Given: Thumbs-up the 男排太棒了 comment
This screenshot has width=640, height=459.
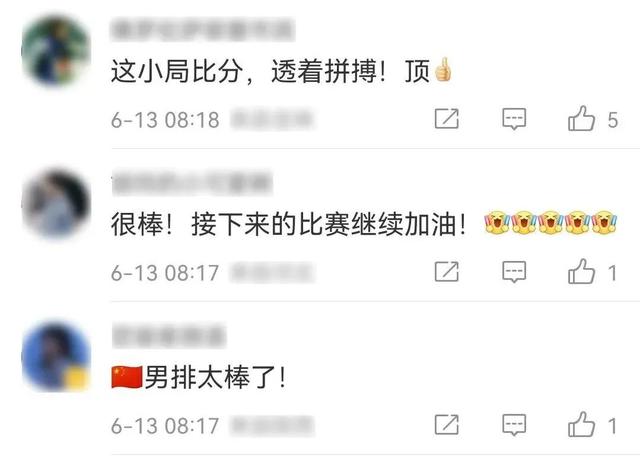Looking at the screenshot, I should [x=581, y=425].
